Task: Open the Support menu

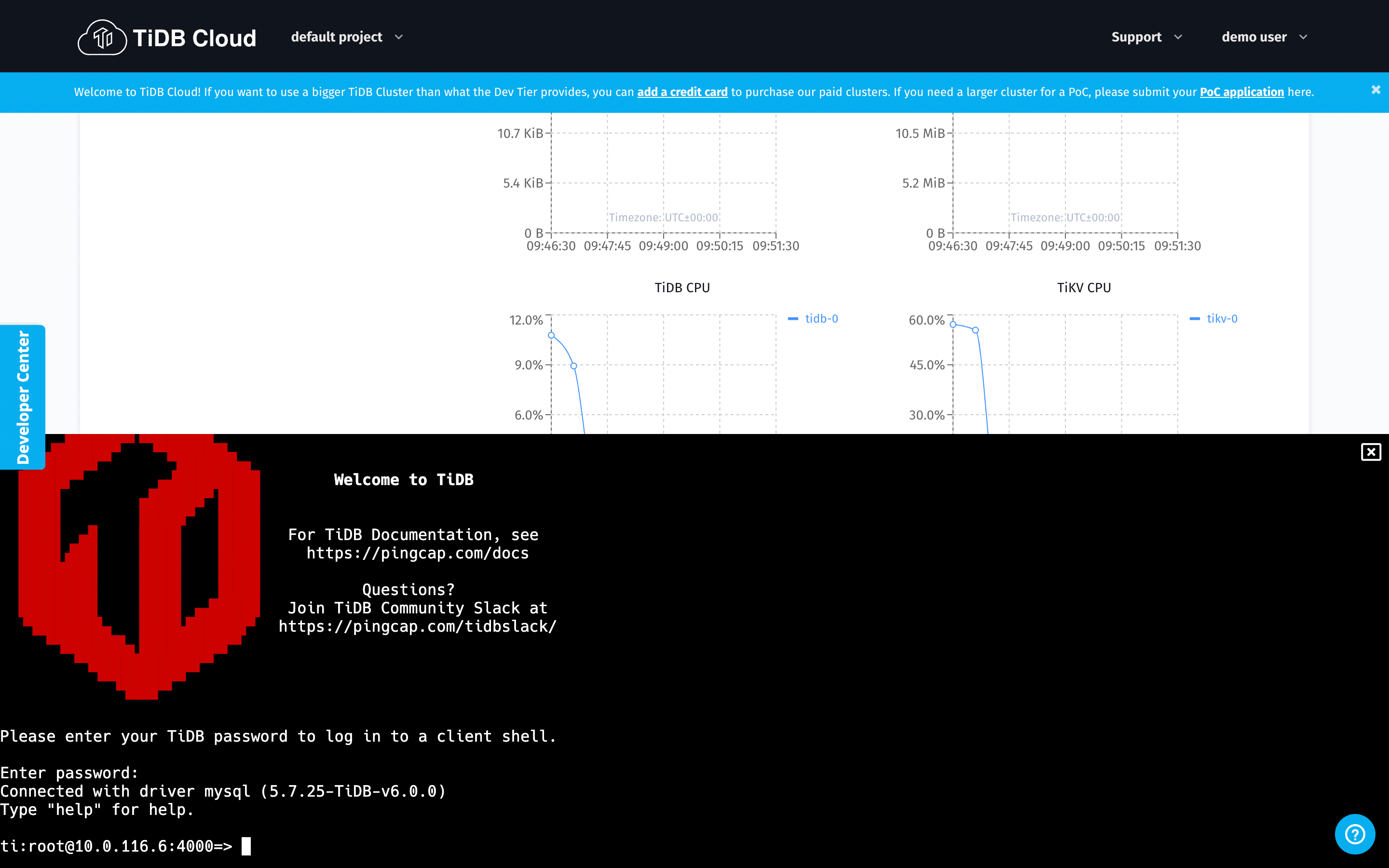Action: point(1136,37)
